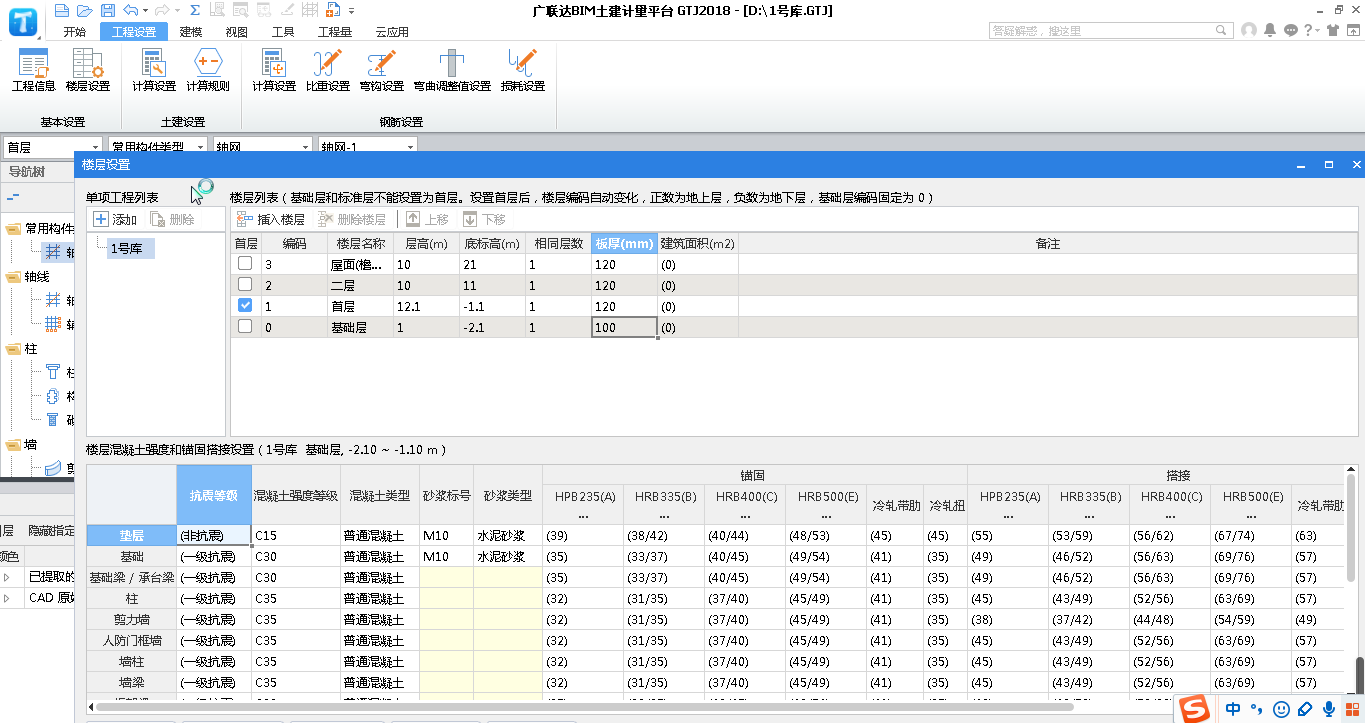This screenshot has width=1365, height=723.
Task: Open the 常用构件类型 dropdown
Action: (x=201, y=147)
